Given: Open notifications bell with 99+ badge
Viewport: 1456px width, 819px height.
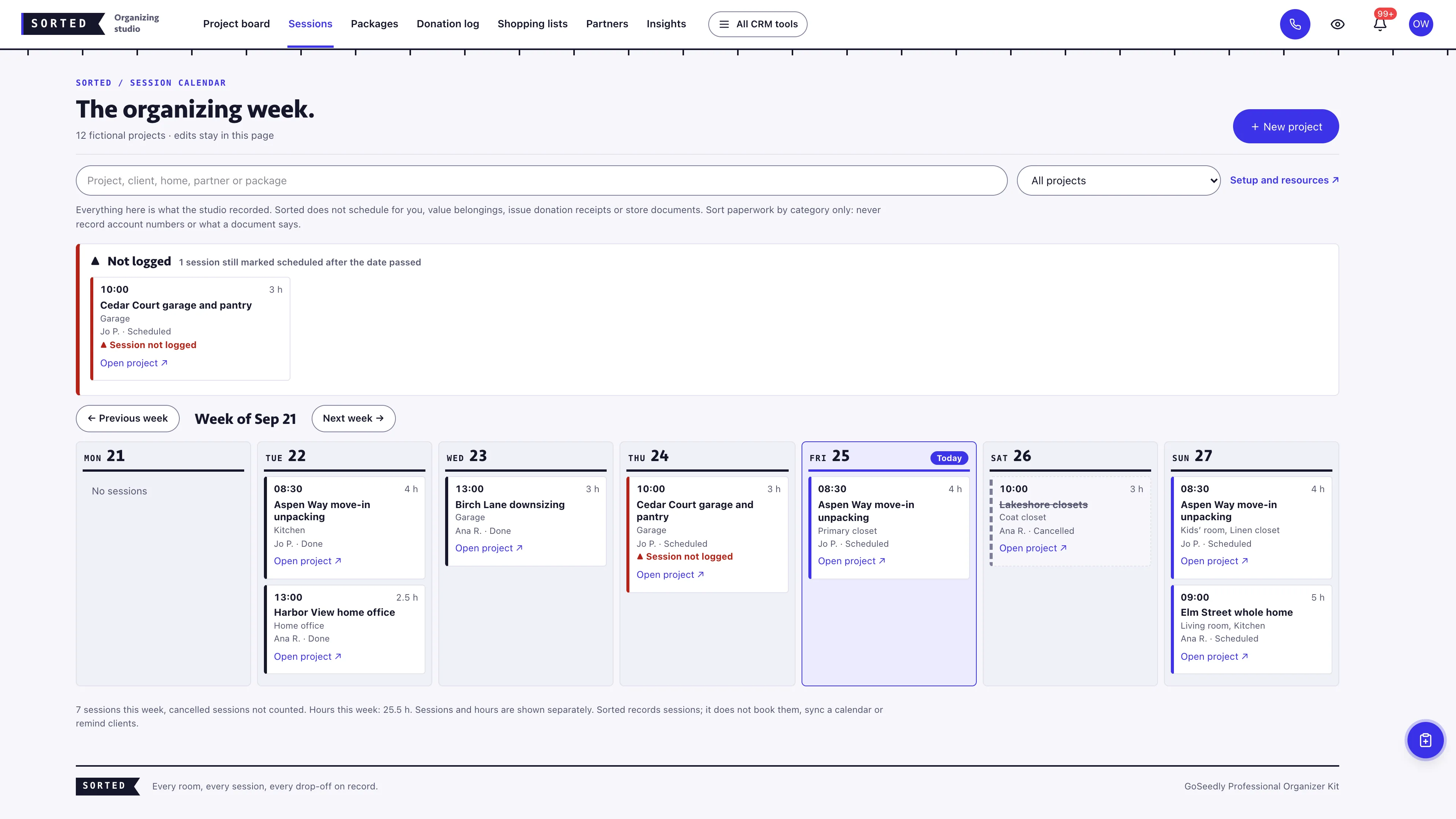Looking at the screenshot, I should click(x=1380, y=24).
